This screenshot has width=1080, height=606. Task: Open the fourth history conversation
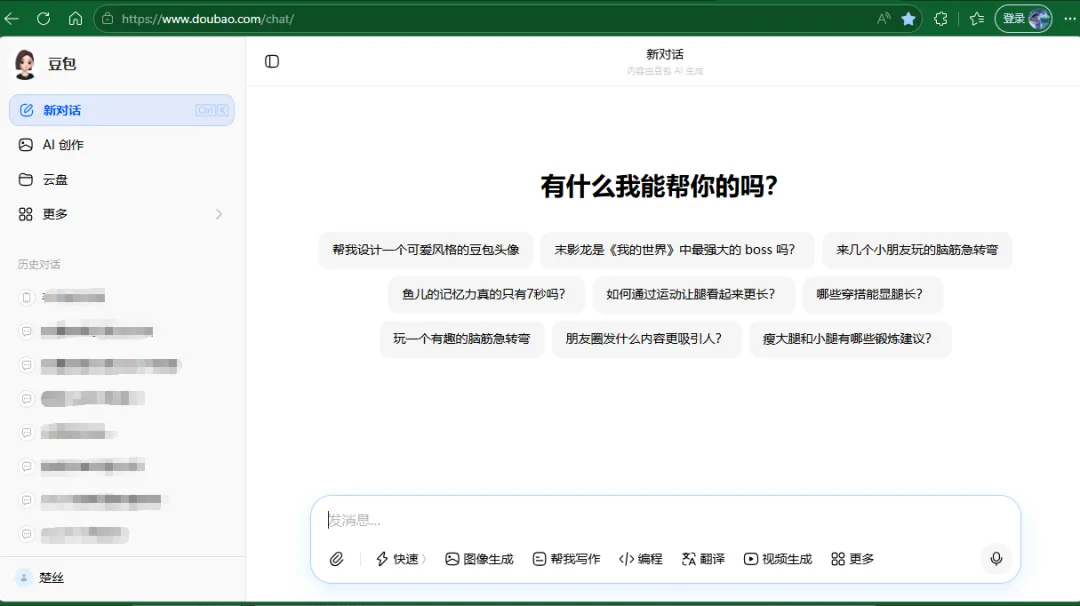[x=122, y=399]
